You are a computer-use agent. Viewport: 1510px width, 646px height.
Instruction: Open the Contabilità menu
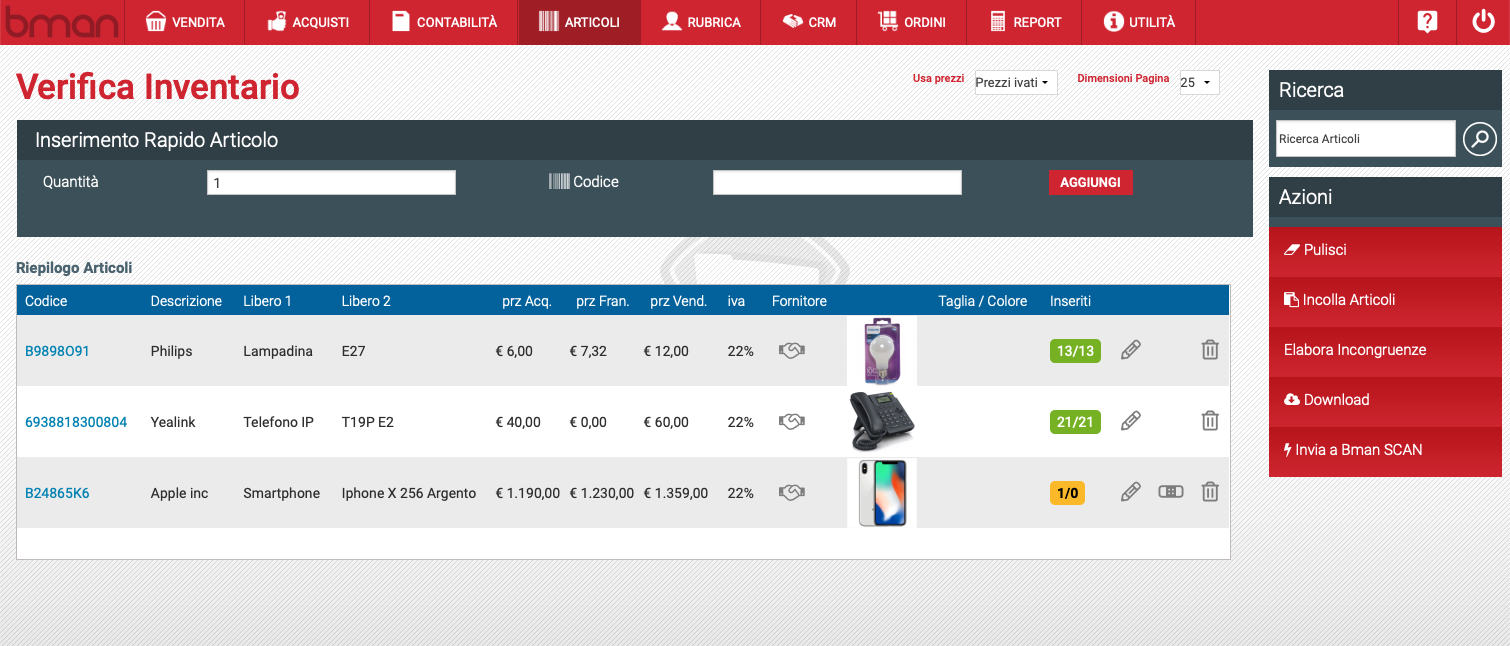(x=444, y=22)
